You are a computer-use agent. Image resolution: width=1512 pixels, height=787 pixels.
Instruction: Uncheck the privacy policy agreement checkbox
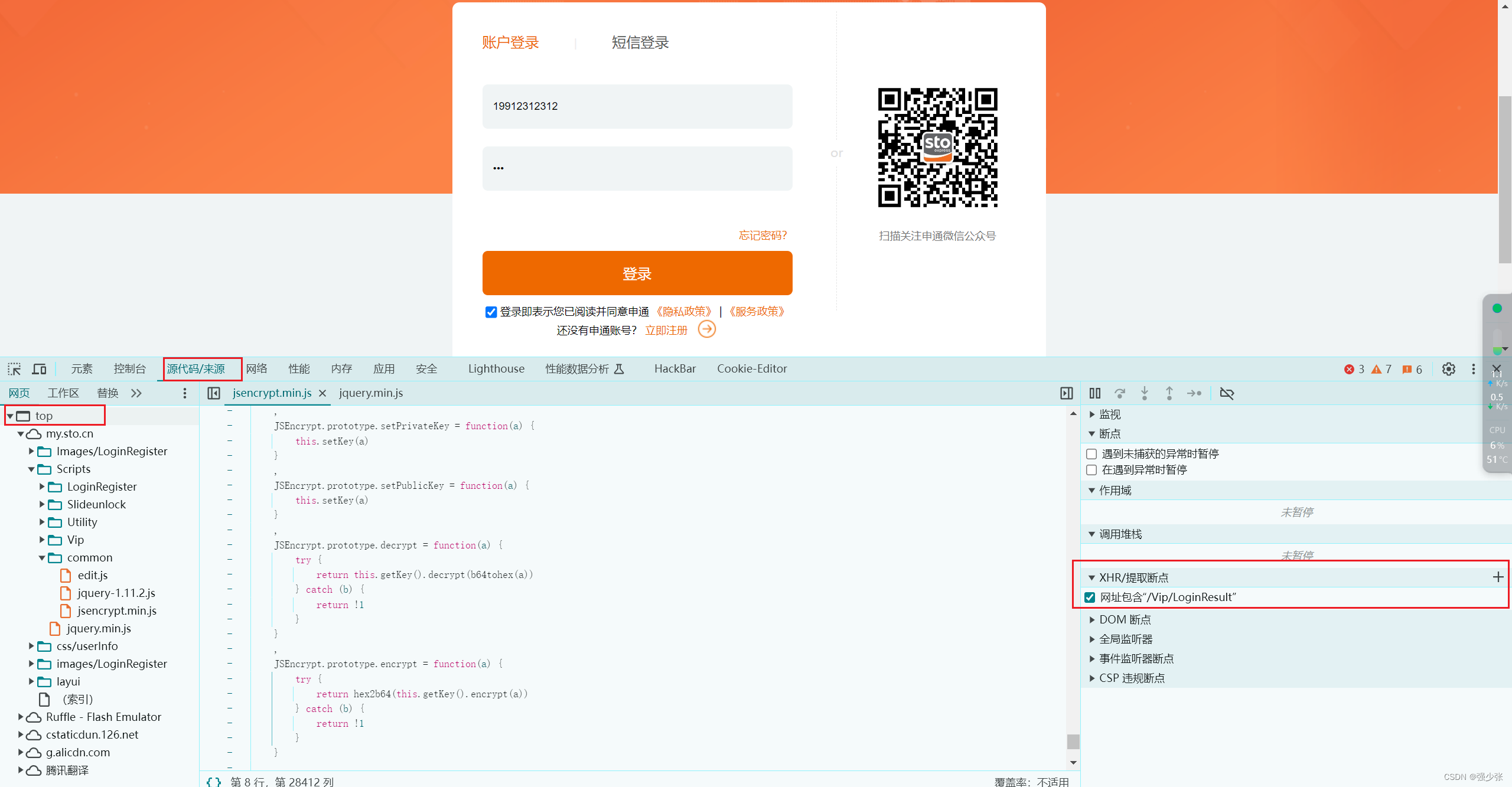[x=491, y=312]
